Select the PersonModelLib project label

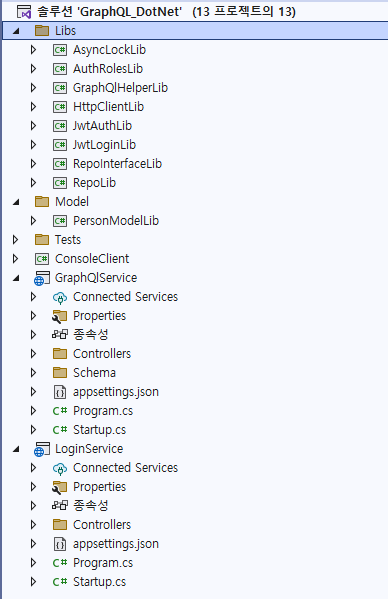tap(116, 221)
